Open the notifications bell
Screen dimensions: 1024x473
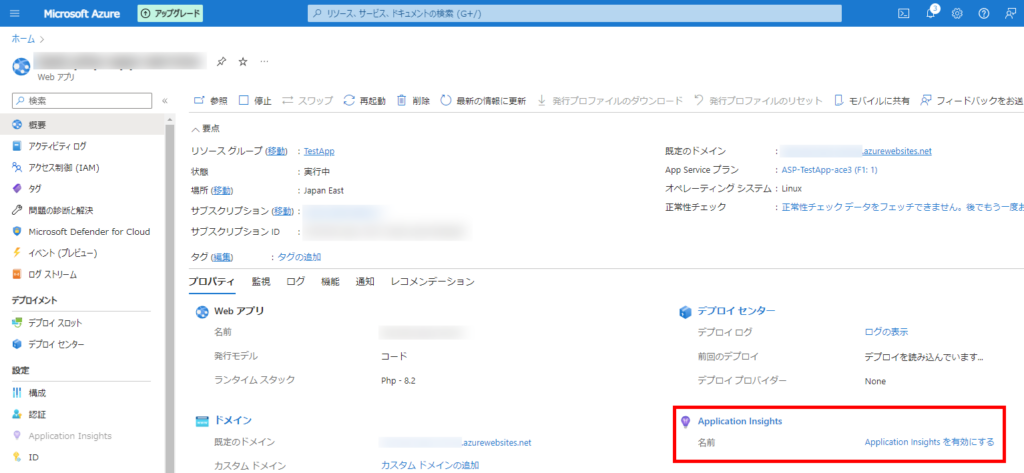(931, 14)
